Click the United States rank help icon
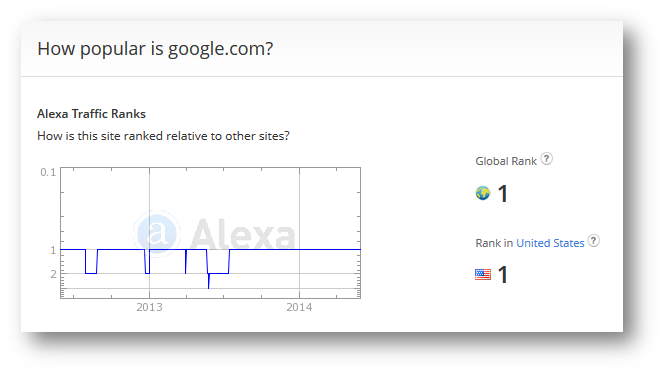This screenshot has height=374, width=665. (594, 241)
